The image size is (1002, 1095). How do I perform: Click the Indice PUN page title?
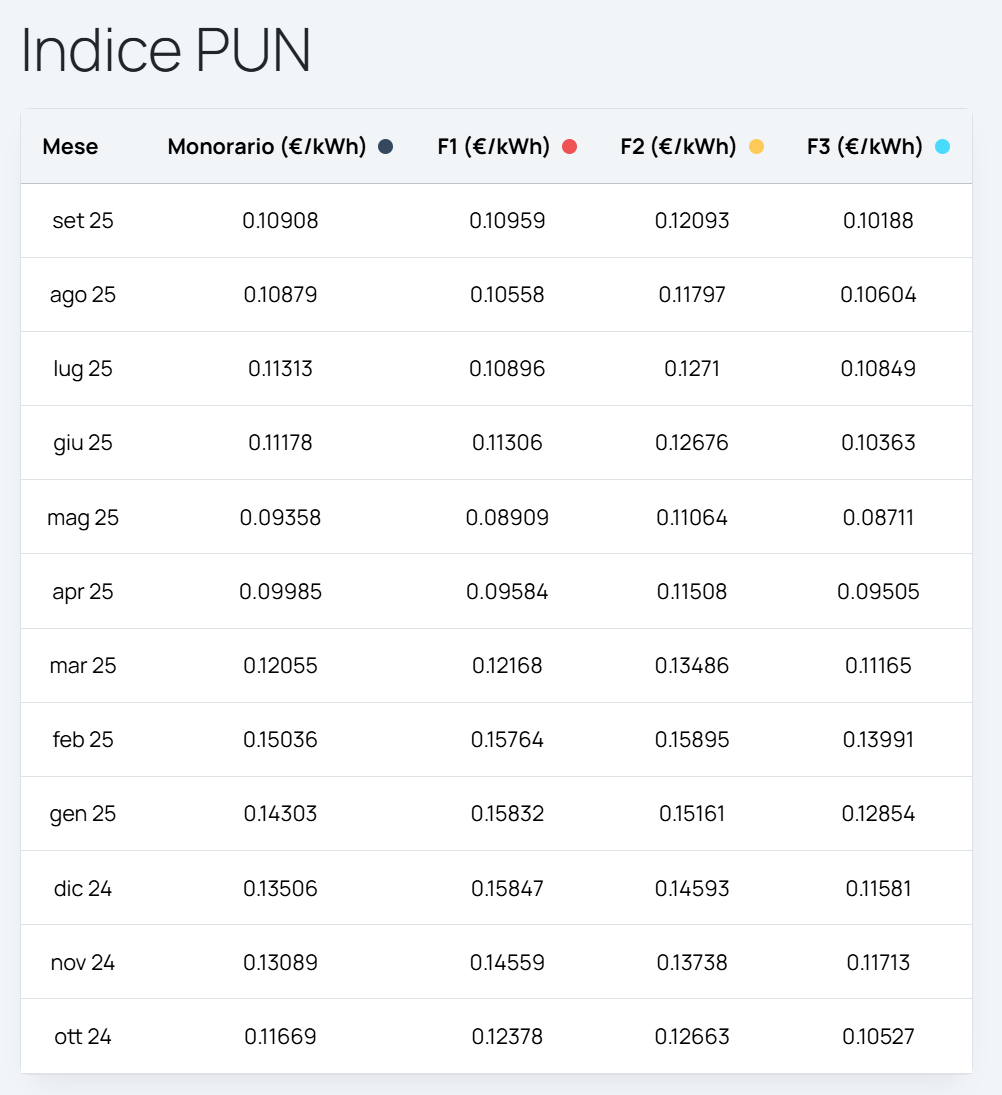point(166,50)
